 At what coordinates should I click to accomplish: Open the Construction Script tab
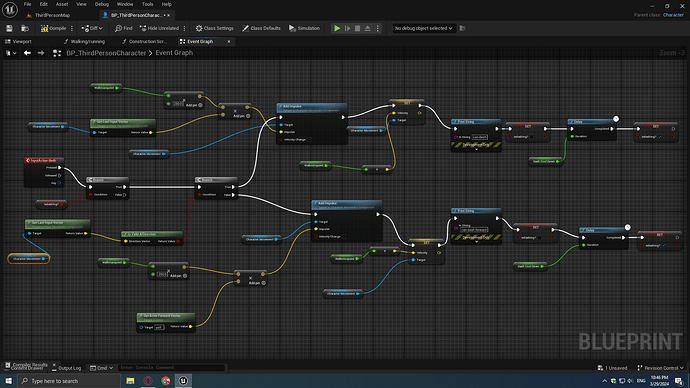click(144, 41)
